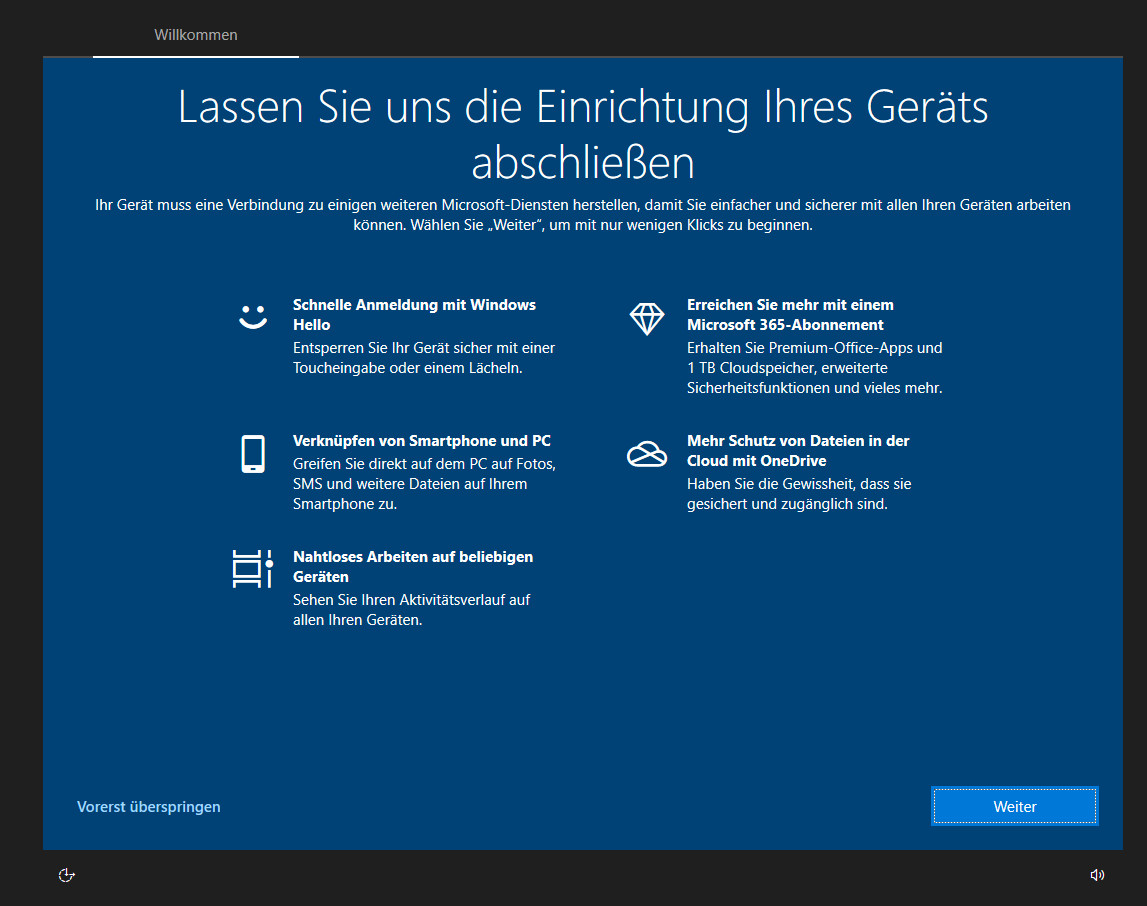This screenshot has width=1147, height=906.
Task: Click the Aktivitätsverlauf description text
Action: coord(411,609)
